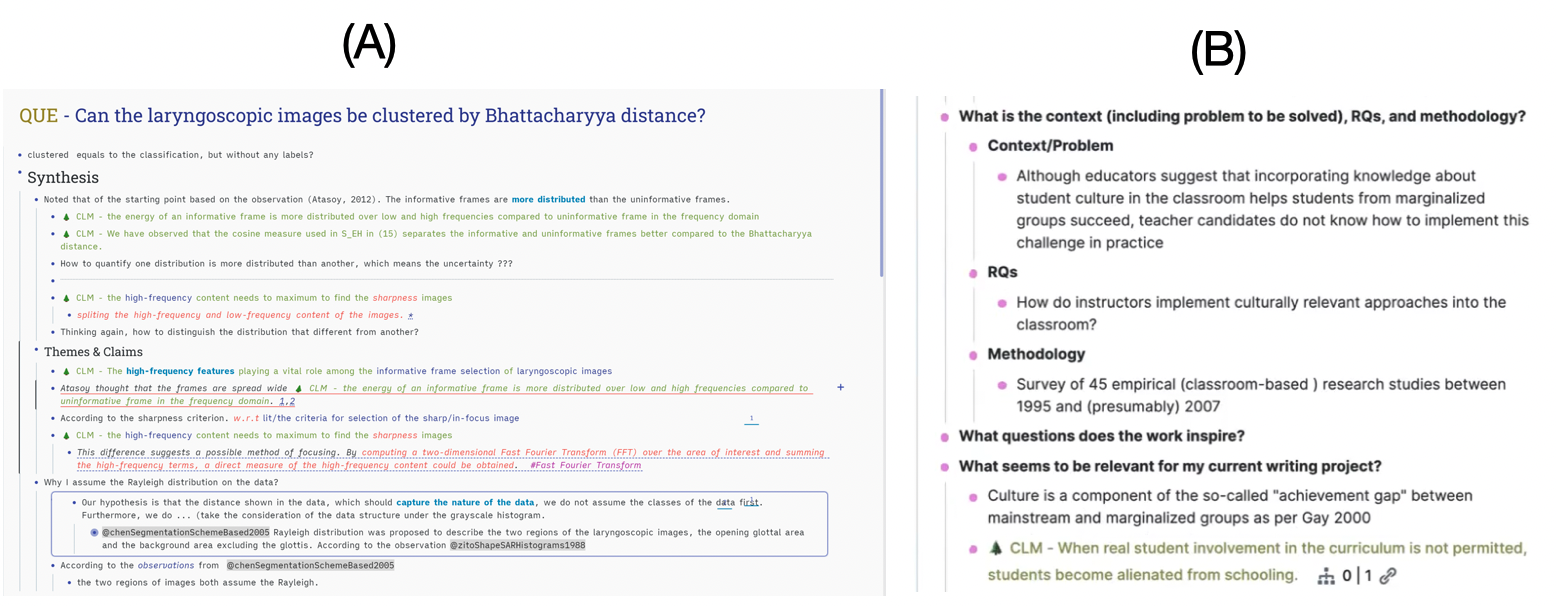Click the plus icon beside the Atasoy block
Screen dimensions: 1556x606
click(x=840, y=387)
